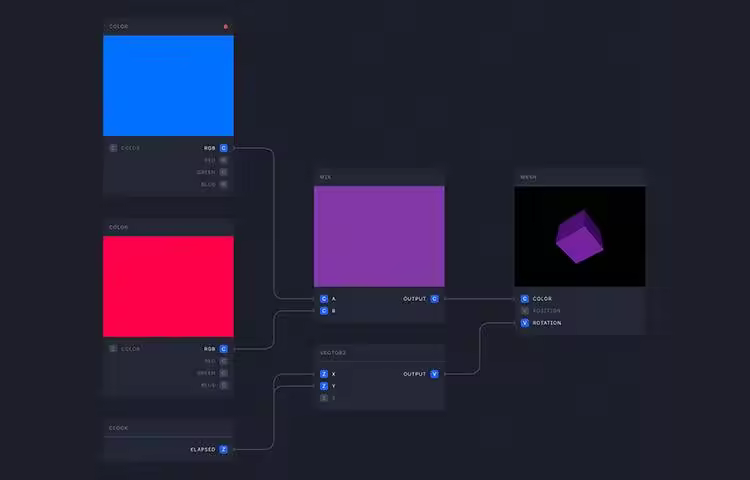Viewport: 750px width, 480px height.
Task: Click the Vector3 Output port
Action: pos(434,374)
